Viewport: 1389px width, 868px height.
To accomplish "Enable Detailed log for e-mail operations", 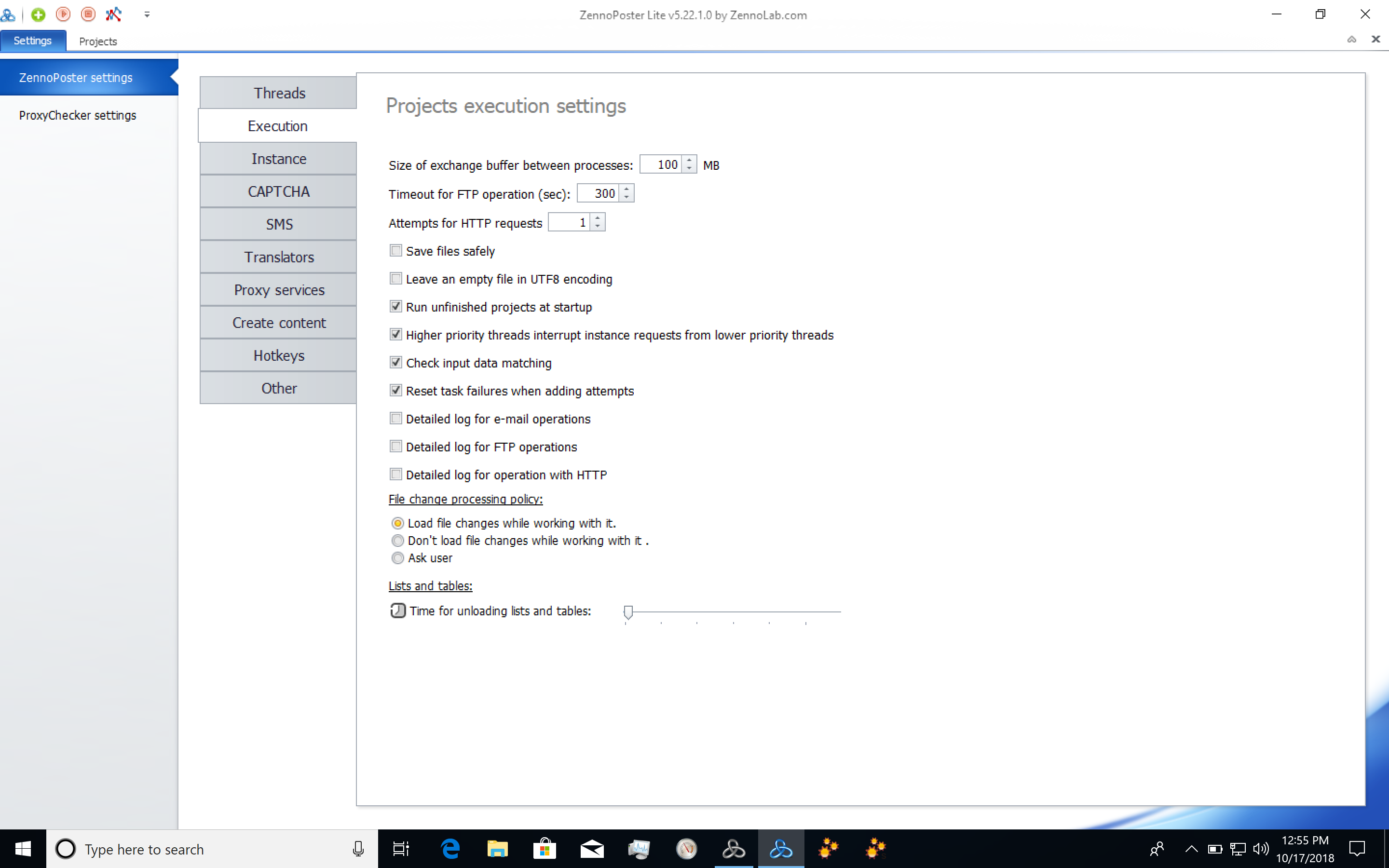I will tap(395, 418).
